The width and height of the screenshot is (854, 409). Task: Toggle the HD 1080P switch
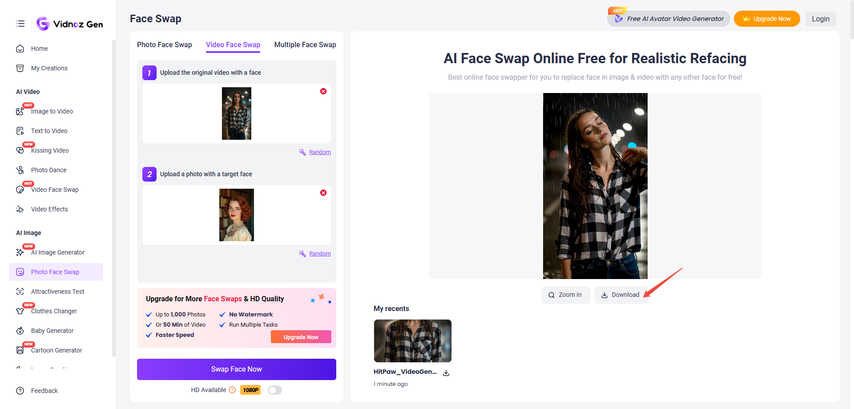tap(274, 390)
